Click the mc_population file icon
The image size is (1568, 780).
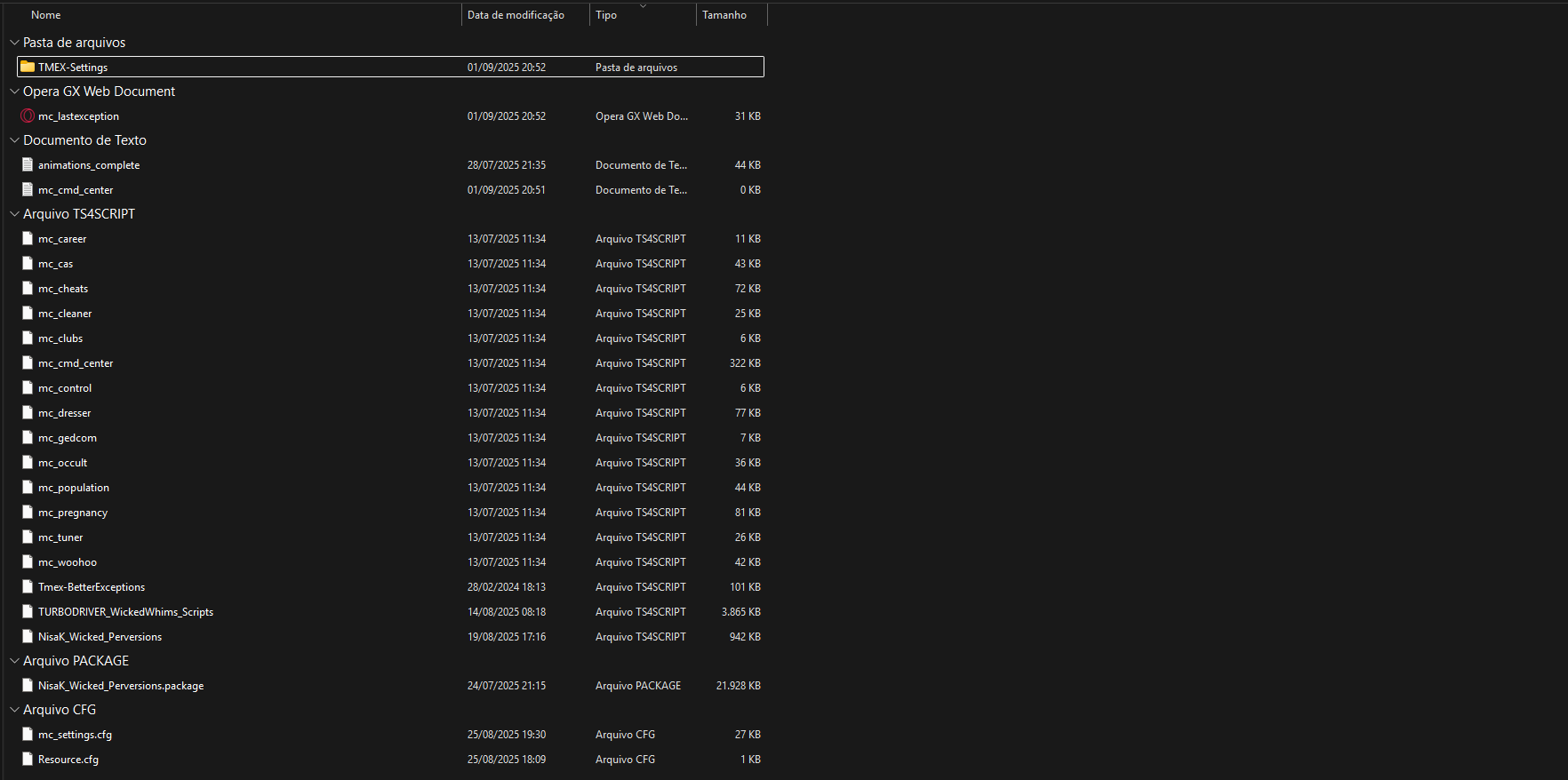tap(28, 487)
